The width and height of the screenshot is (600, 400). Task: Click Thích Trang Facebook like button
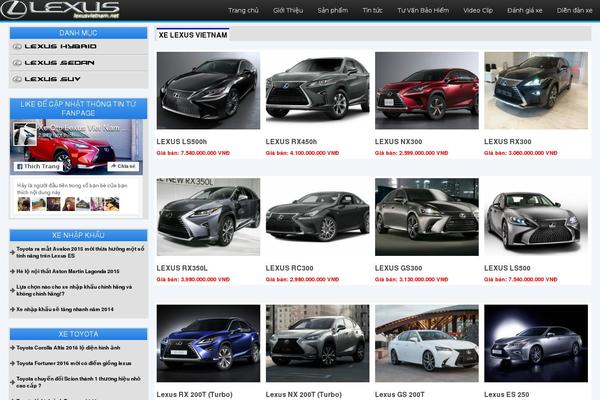38,167
